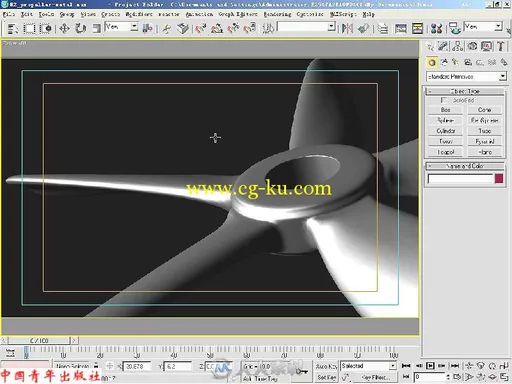The width and height of the screenshot is (512, 384).
Task: Open the Render Scene dialog icon
Action: point(454,29)
